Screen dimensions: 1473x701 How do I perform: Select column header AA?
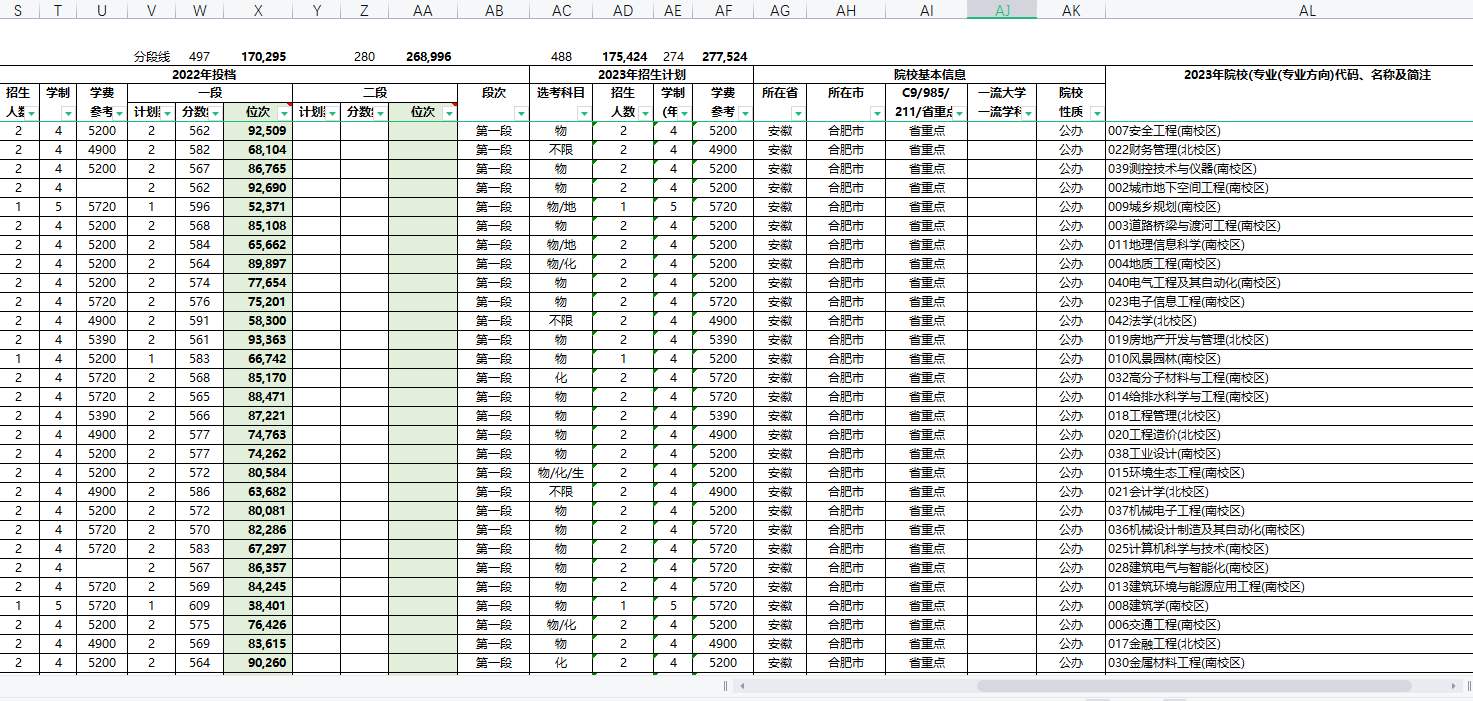tap(423, 9)
